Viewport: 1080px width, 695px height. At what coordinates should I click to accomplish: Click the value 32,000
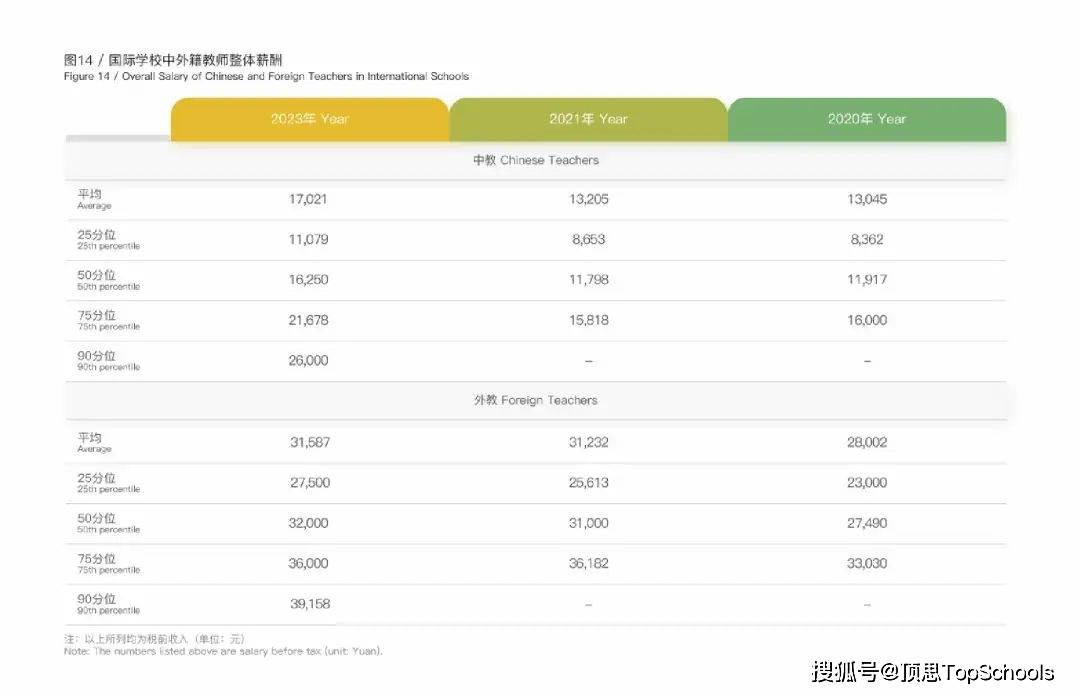coord(308,523)
